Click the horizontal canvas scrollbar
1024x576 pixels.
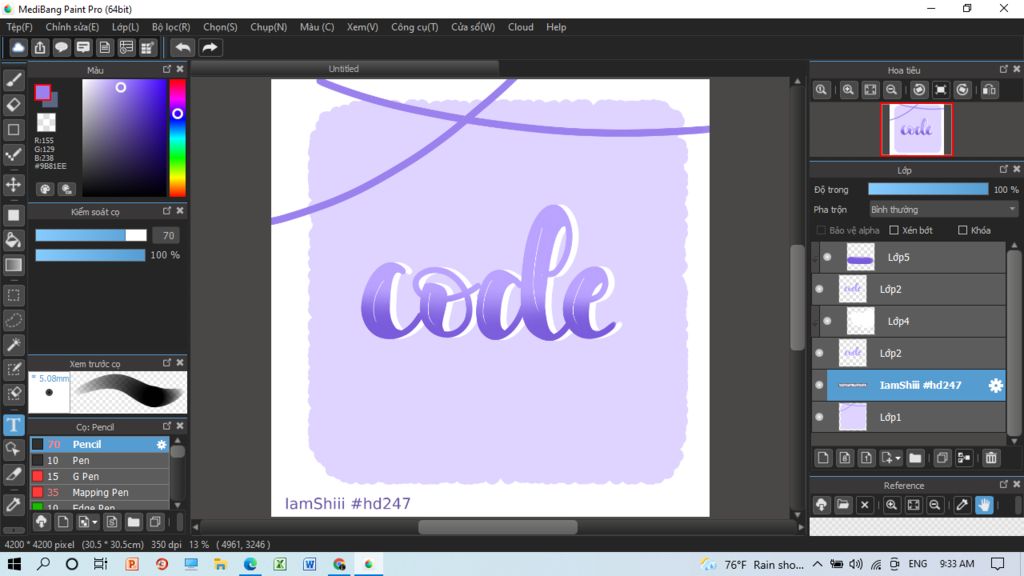coord(498,527)
